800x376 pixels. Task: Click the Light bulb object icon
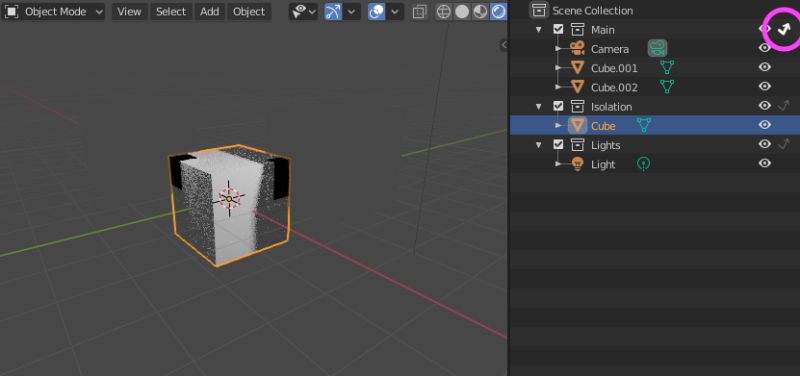pyautogui.click(x=577, y=164)
